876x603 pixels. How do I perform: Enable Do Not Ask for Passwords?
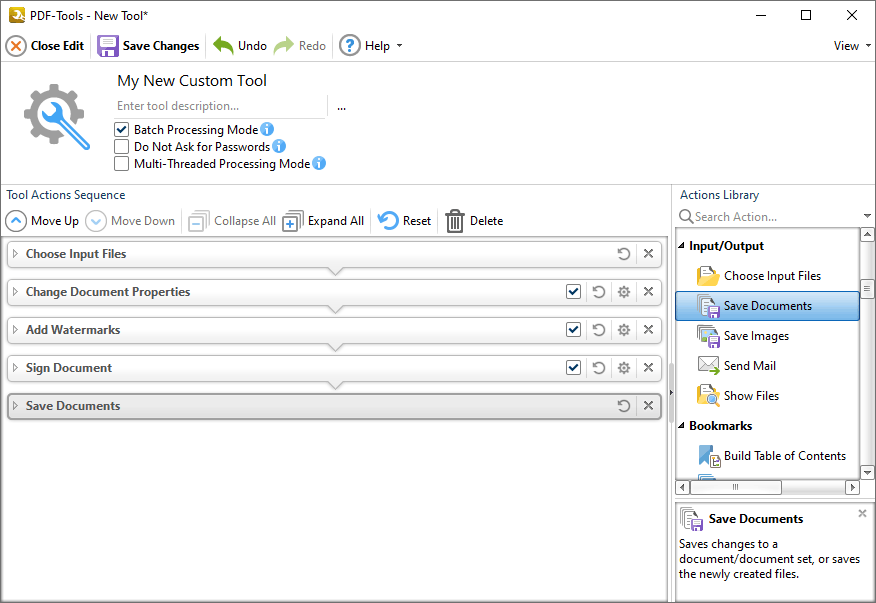pos(122,146)
